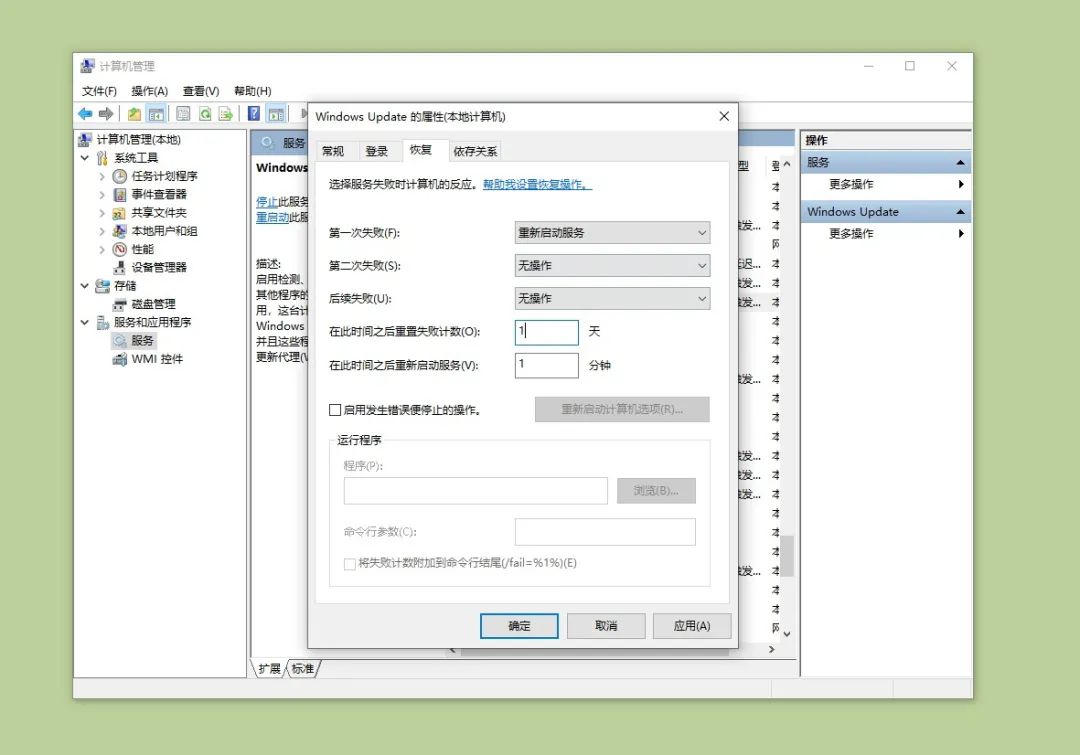Viewport: 1080px width, 755px height.
Task: Click the 重启动 service link
Action: (x=272, y=218)
